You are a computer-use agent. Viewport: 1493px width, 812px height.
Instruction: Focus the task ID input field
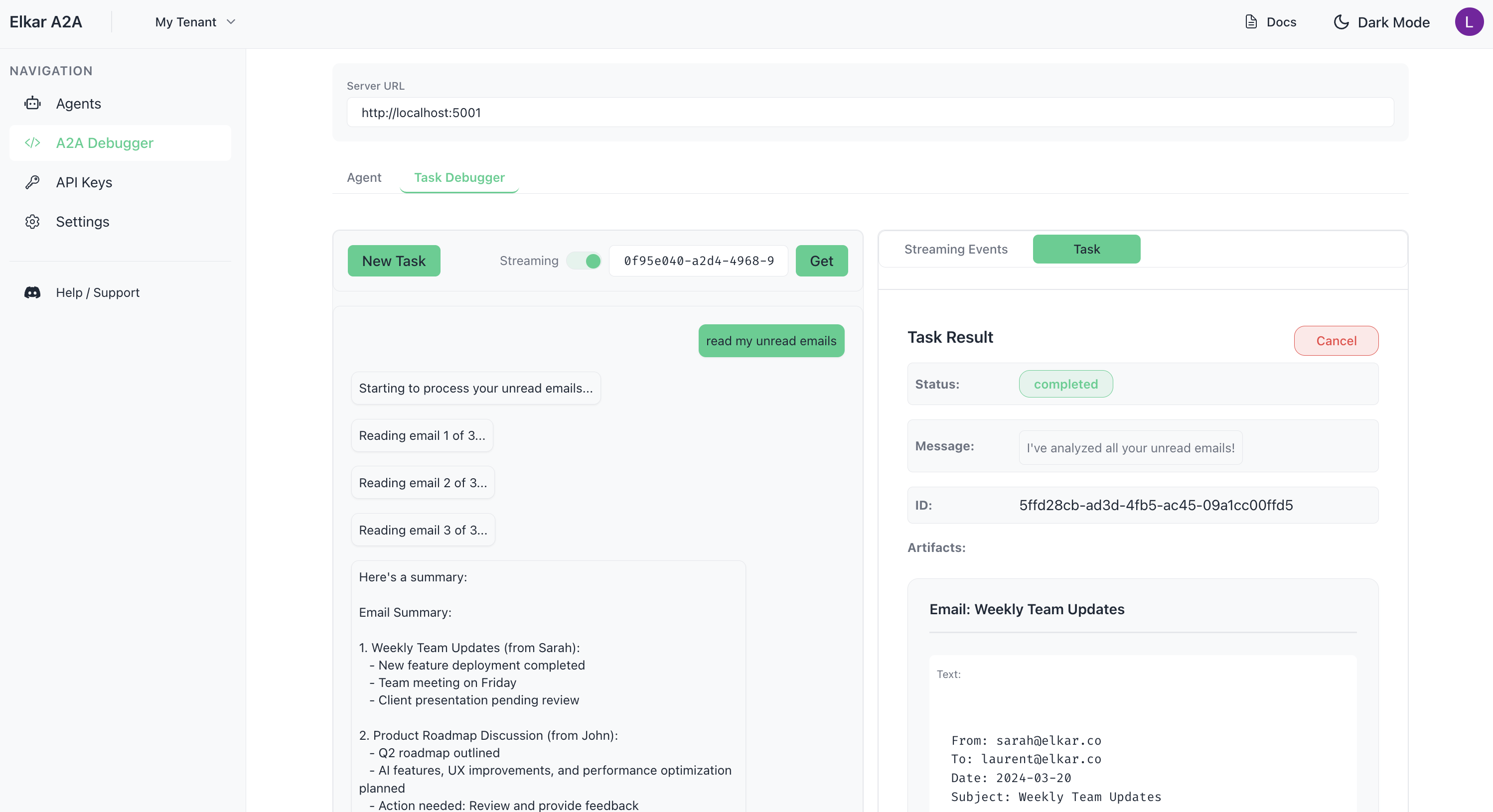point(698,261)
